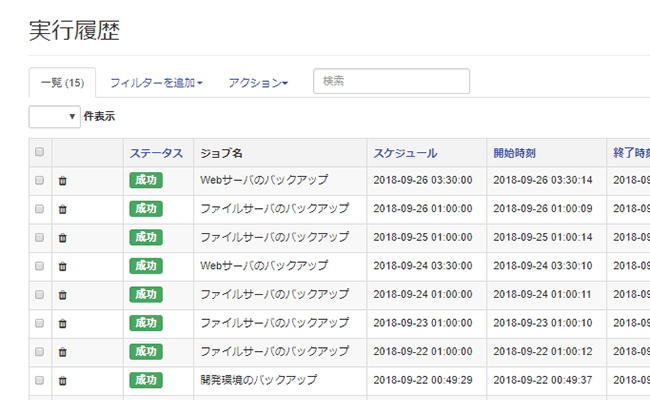Switch to the 一覧 (15) tab
Viewport: 650px width, 400px height.
coord(62,83)
